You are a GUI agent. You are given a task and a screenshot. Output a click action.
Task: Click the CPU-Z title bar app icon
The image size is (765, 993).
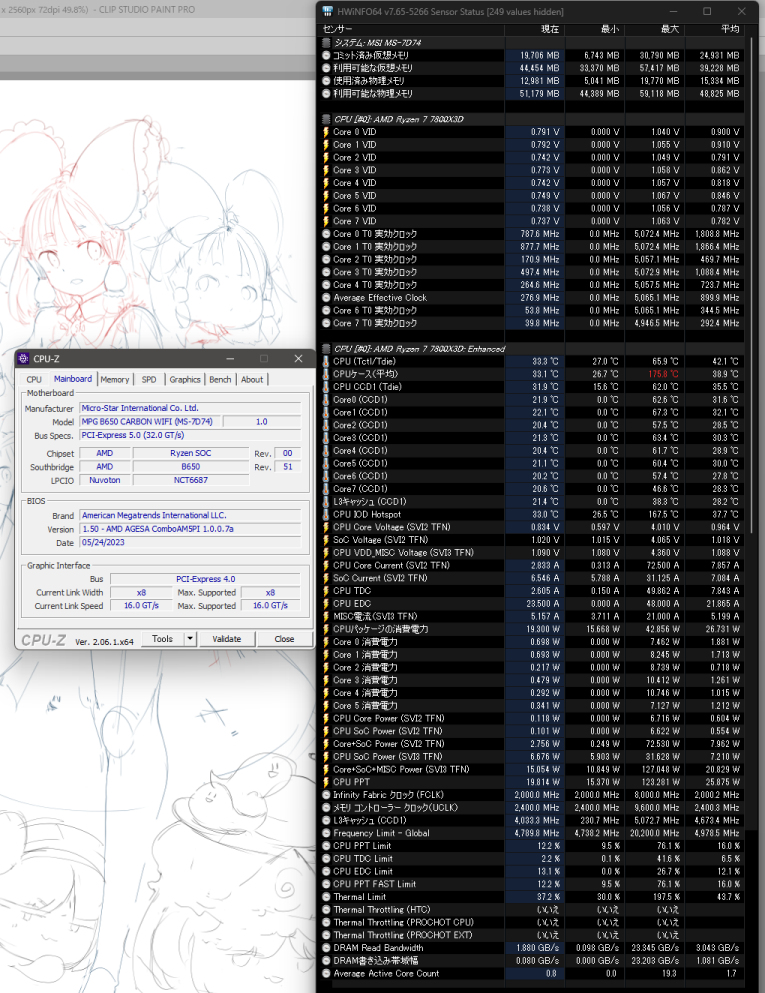[23, 358]
